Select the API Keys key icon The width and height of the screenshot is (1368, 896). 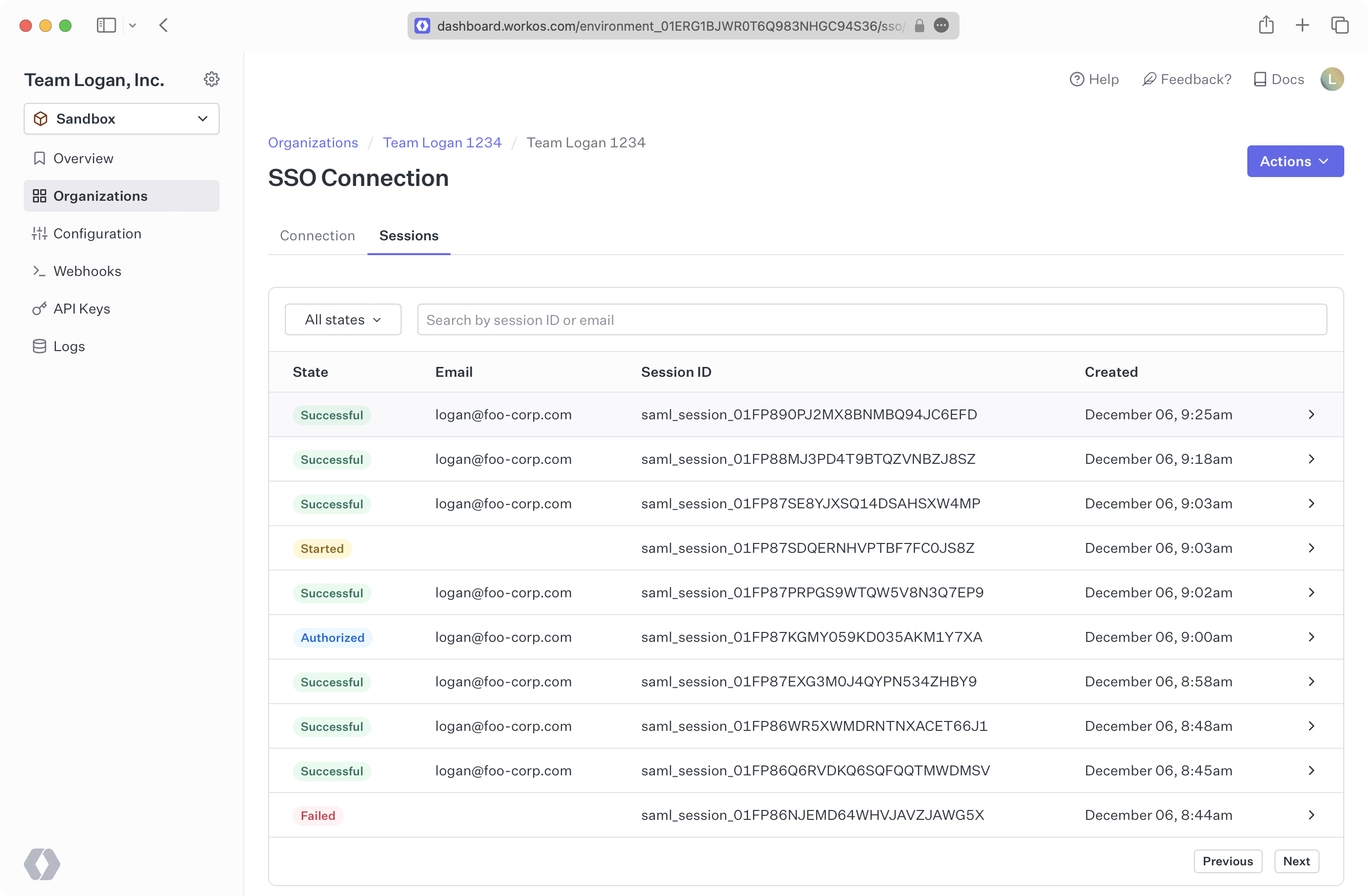39,308
